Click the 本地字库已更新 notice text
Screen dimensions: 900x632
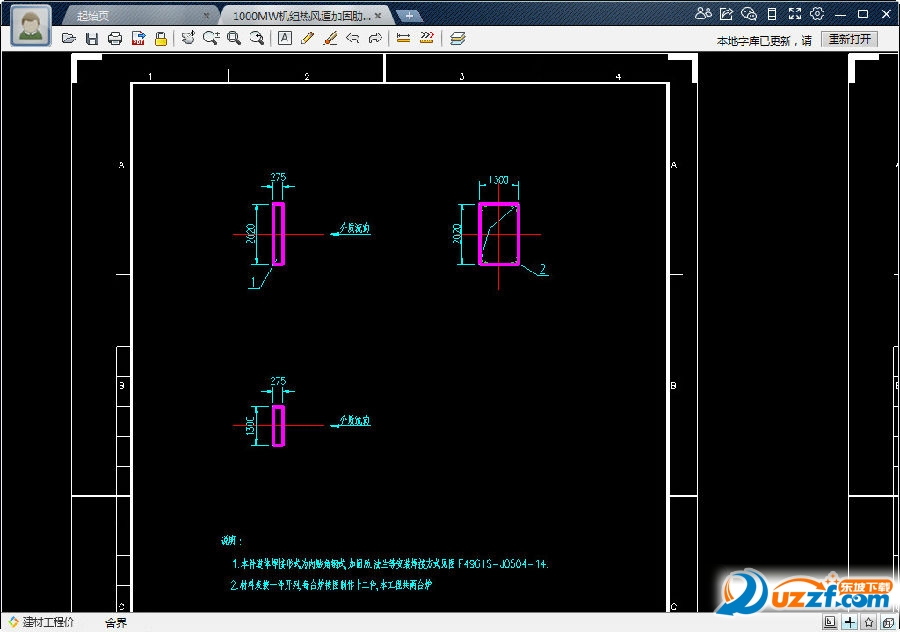click(x=764, y=41)
